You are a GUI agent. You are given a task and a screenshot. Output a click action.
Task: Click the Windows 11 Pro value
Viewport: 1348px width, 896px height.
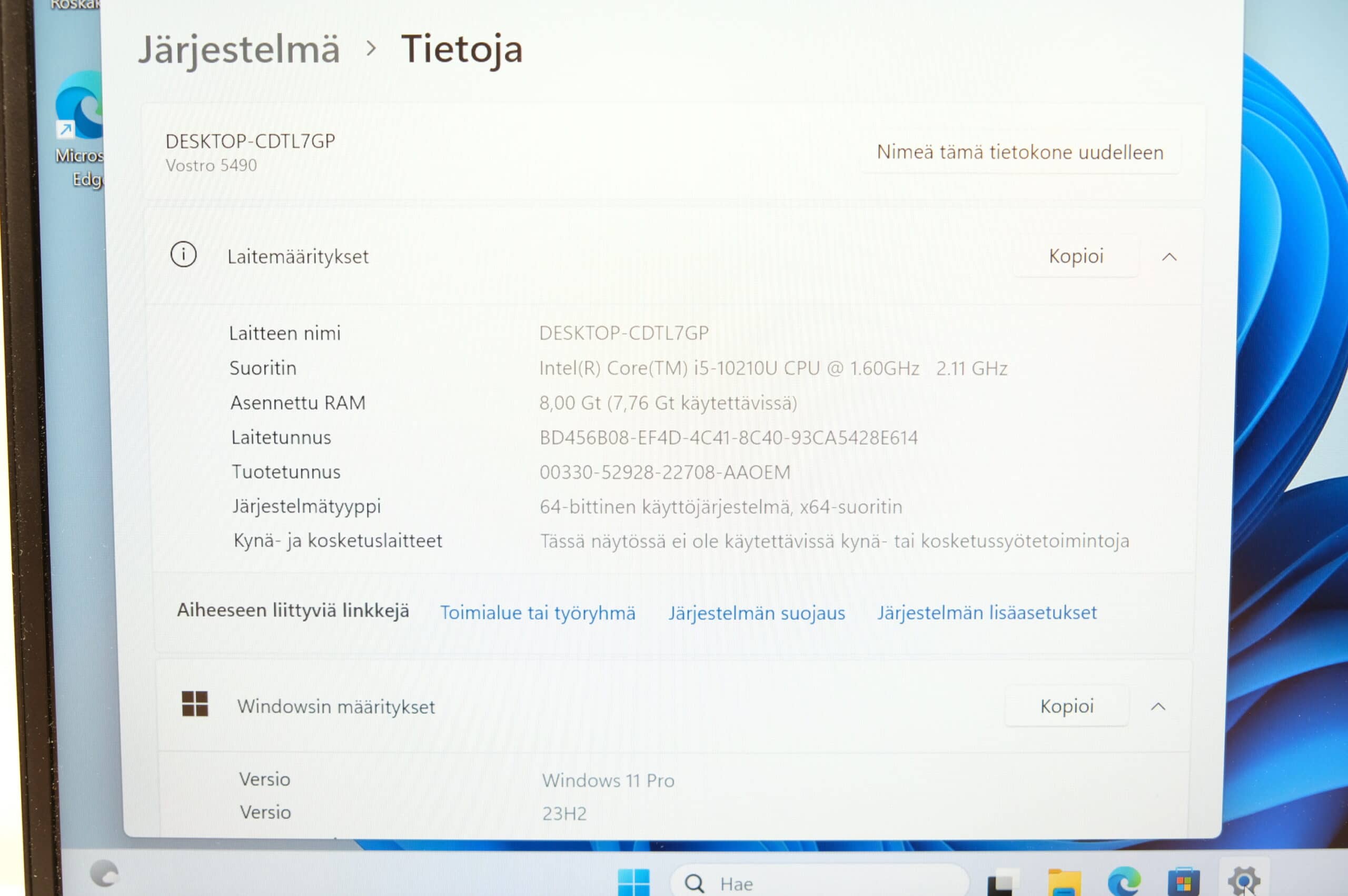608,781
